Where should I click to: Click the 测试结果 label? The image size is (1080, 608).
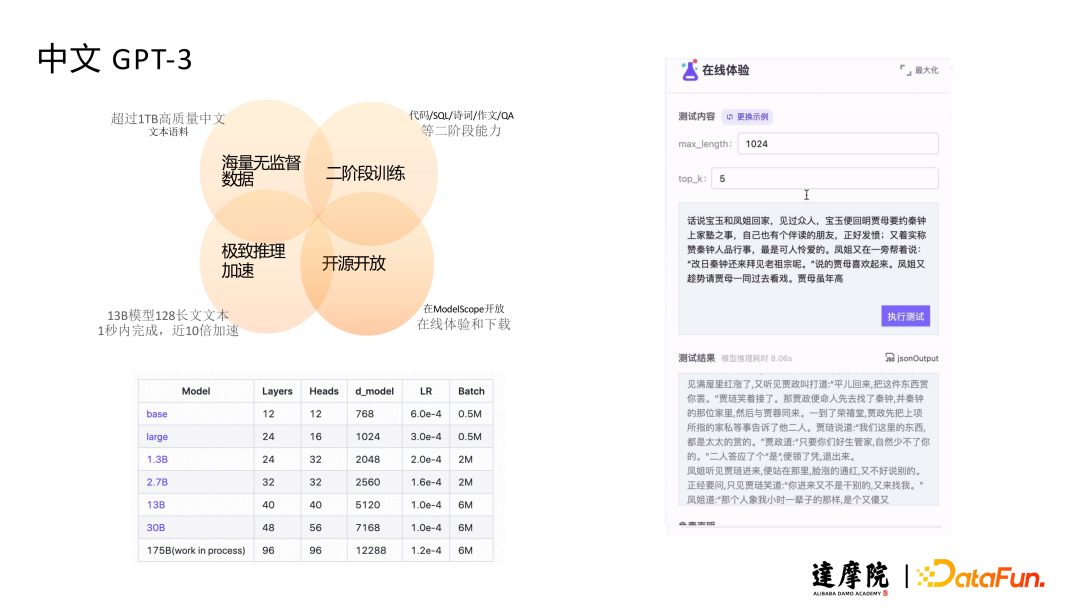click(696, 358)
